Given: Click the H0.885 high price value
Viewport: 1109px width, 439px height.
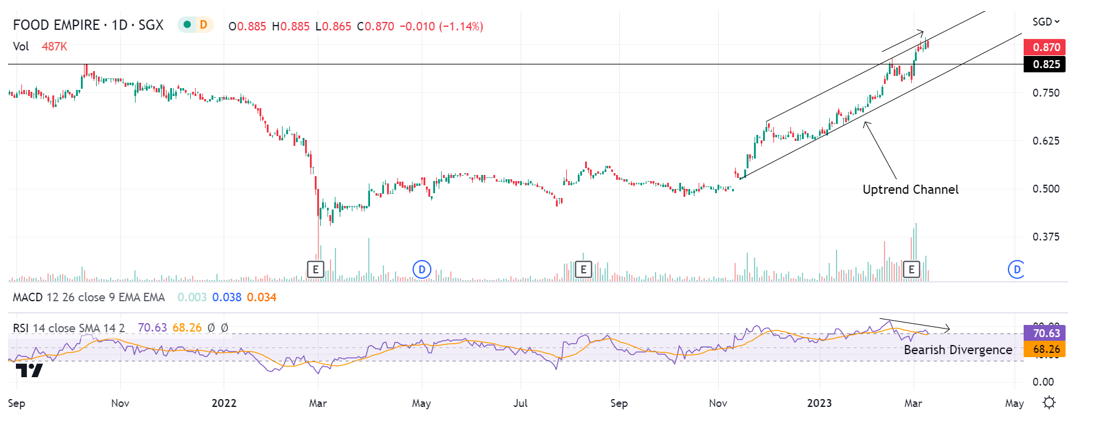Looking at the screenshot, I should pyautogui.click(x=290, y=26).
